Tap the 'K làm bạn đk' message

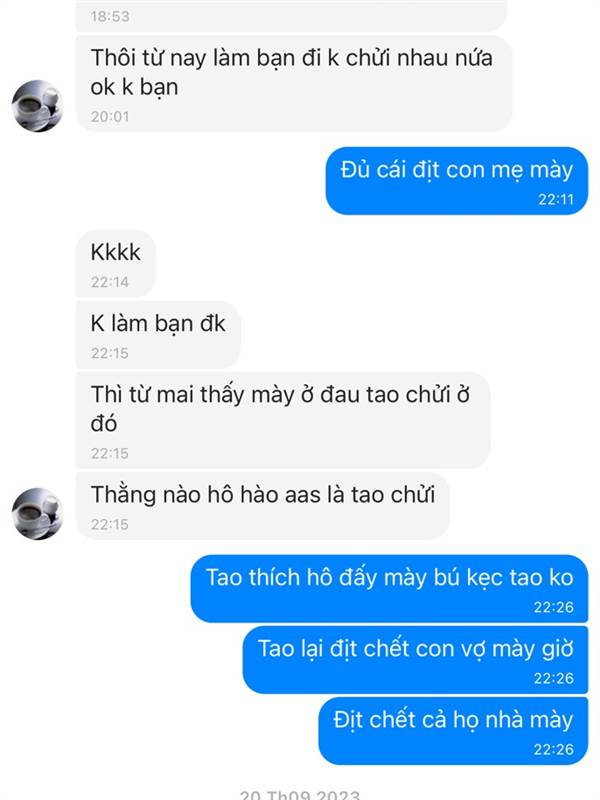pyautogui.click(x=158, y=335)
